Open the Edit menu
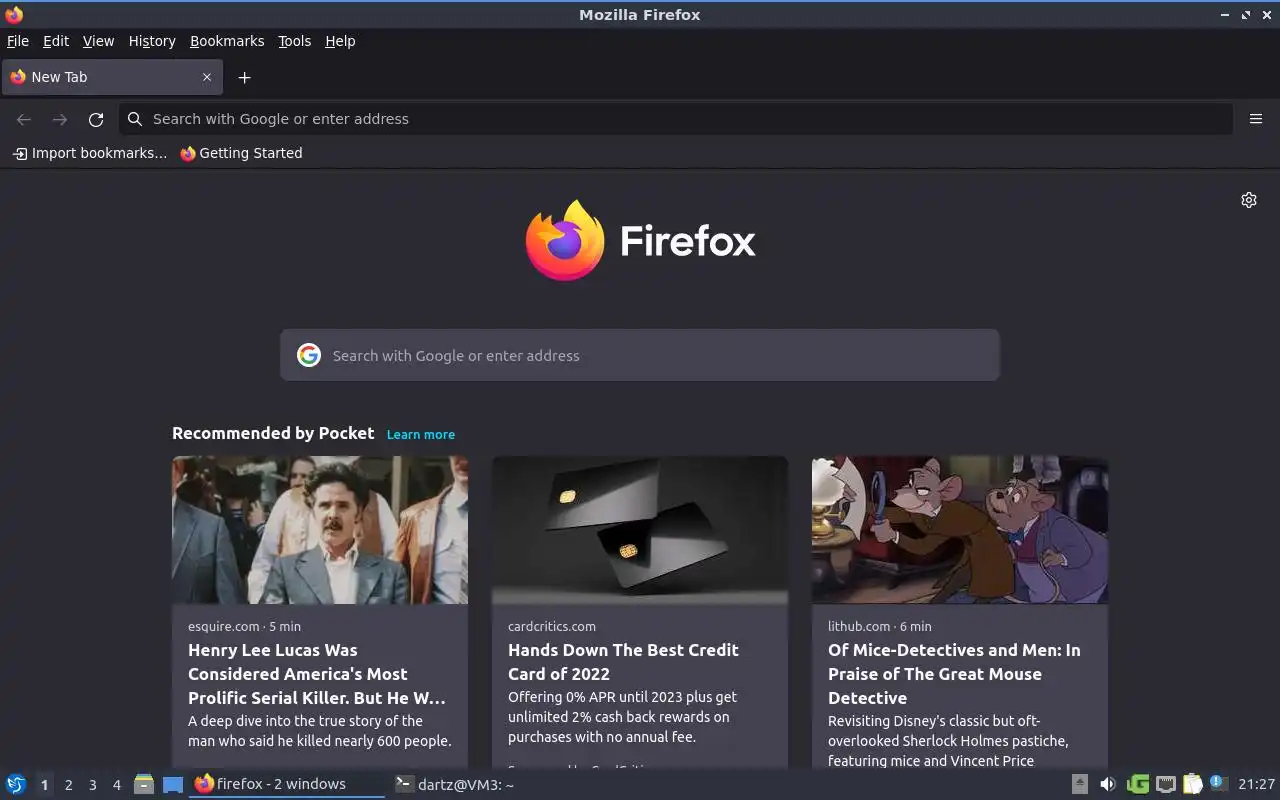Image resolution: width=1280 pixels, height=800 pixels. click(x=56, y=41)
